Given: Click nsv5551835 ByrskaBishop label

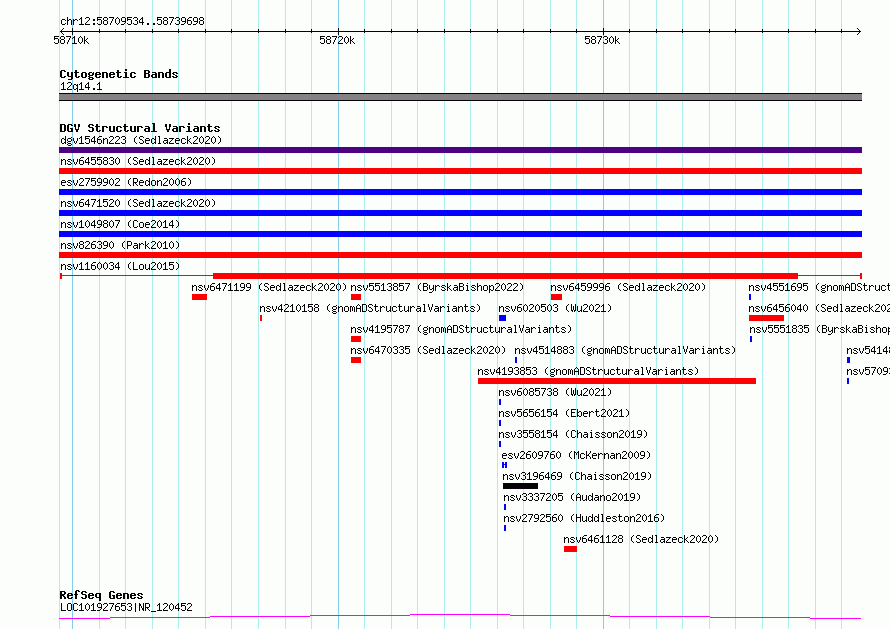Looking at the screenshot, I should [820, 329].
